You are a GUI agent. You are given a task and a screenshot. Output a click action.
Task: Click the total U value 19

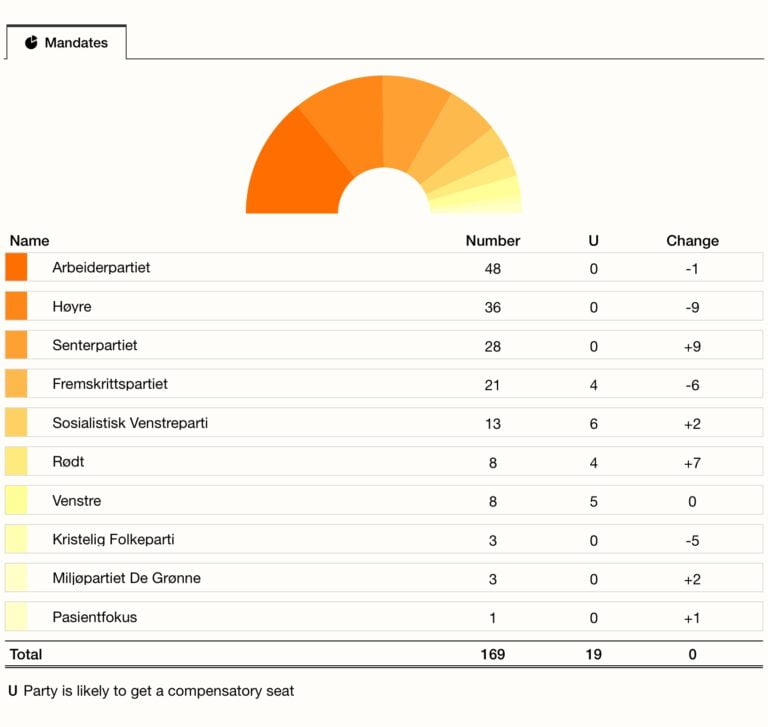pyautogui.click(x=594, y=654)
